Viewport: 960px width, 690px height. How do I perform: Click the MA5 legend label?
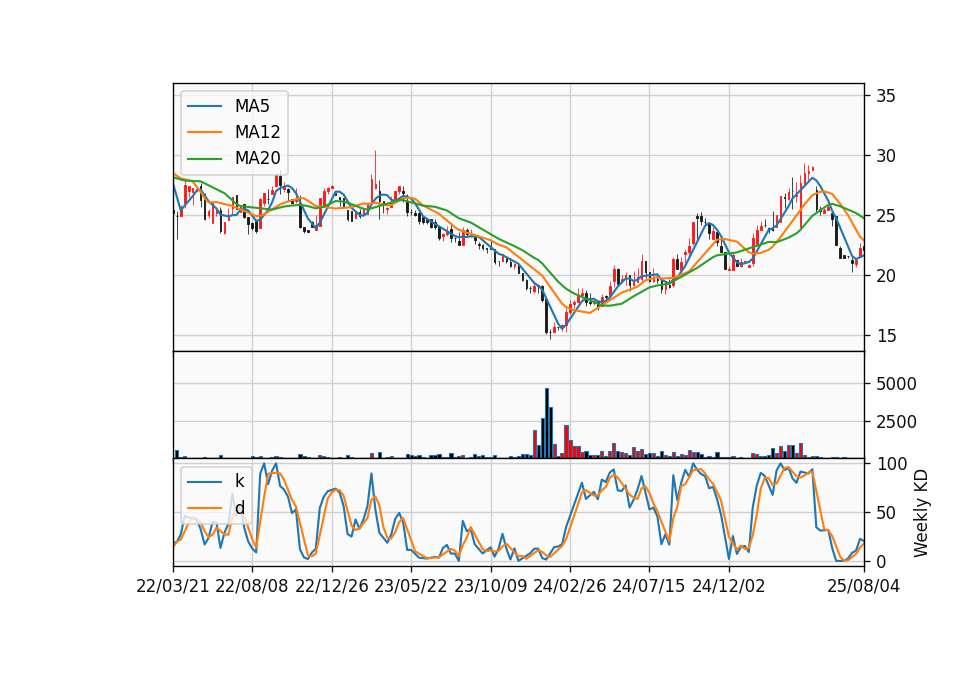(x=252, y=106)
